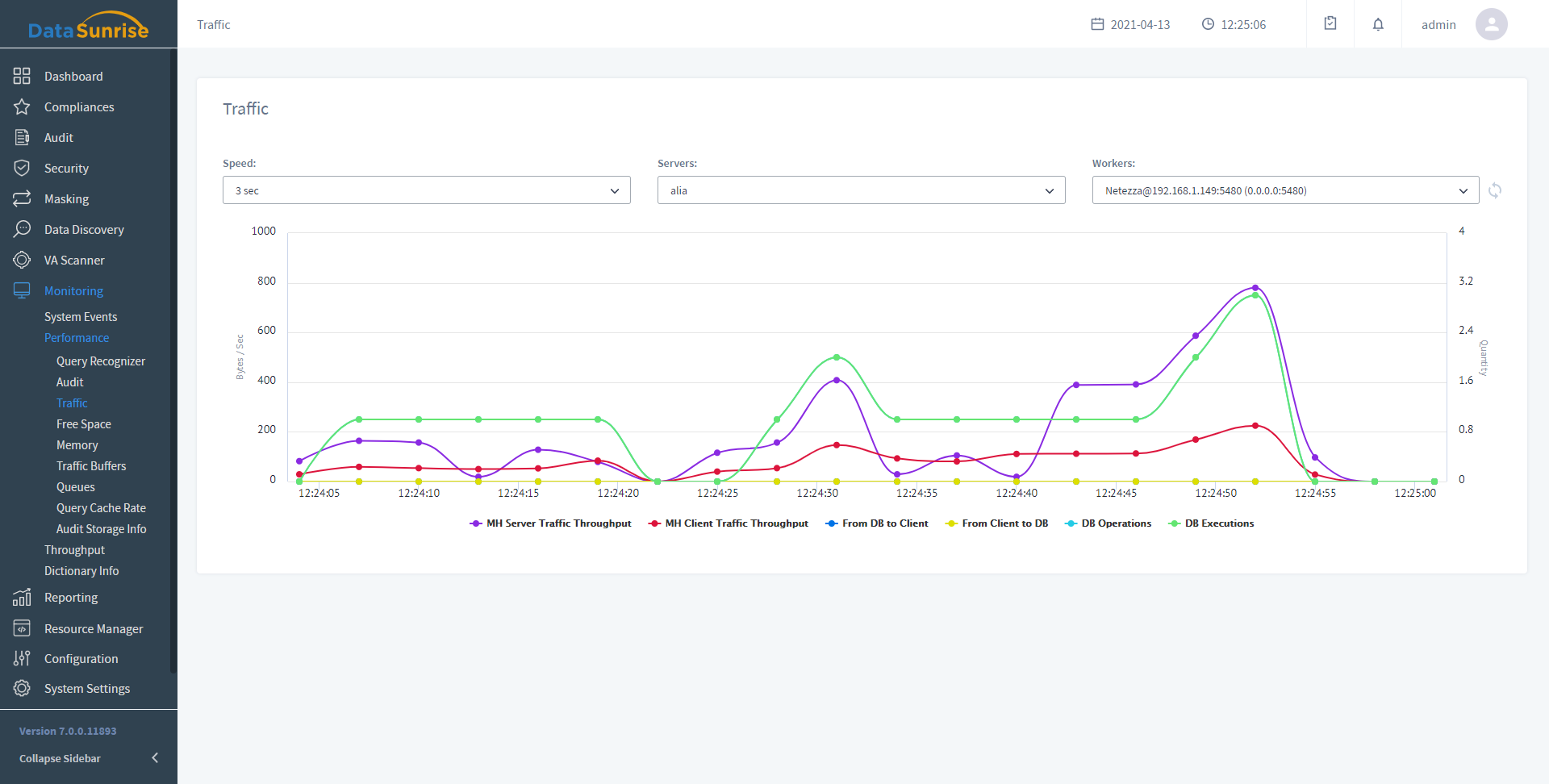Open Free Space performance page
The width and height of the screenshot is (1549, 784).
click(x=84, y=424)
